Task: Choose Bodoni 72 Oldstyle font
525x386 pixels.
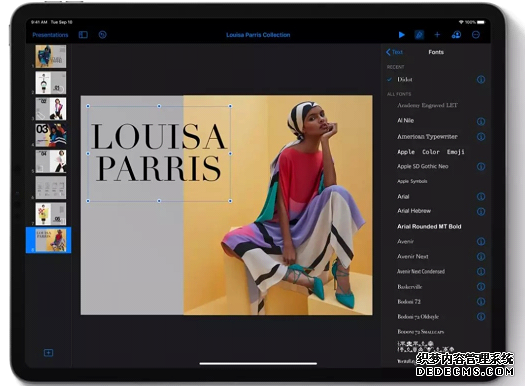Action: 418,317
